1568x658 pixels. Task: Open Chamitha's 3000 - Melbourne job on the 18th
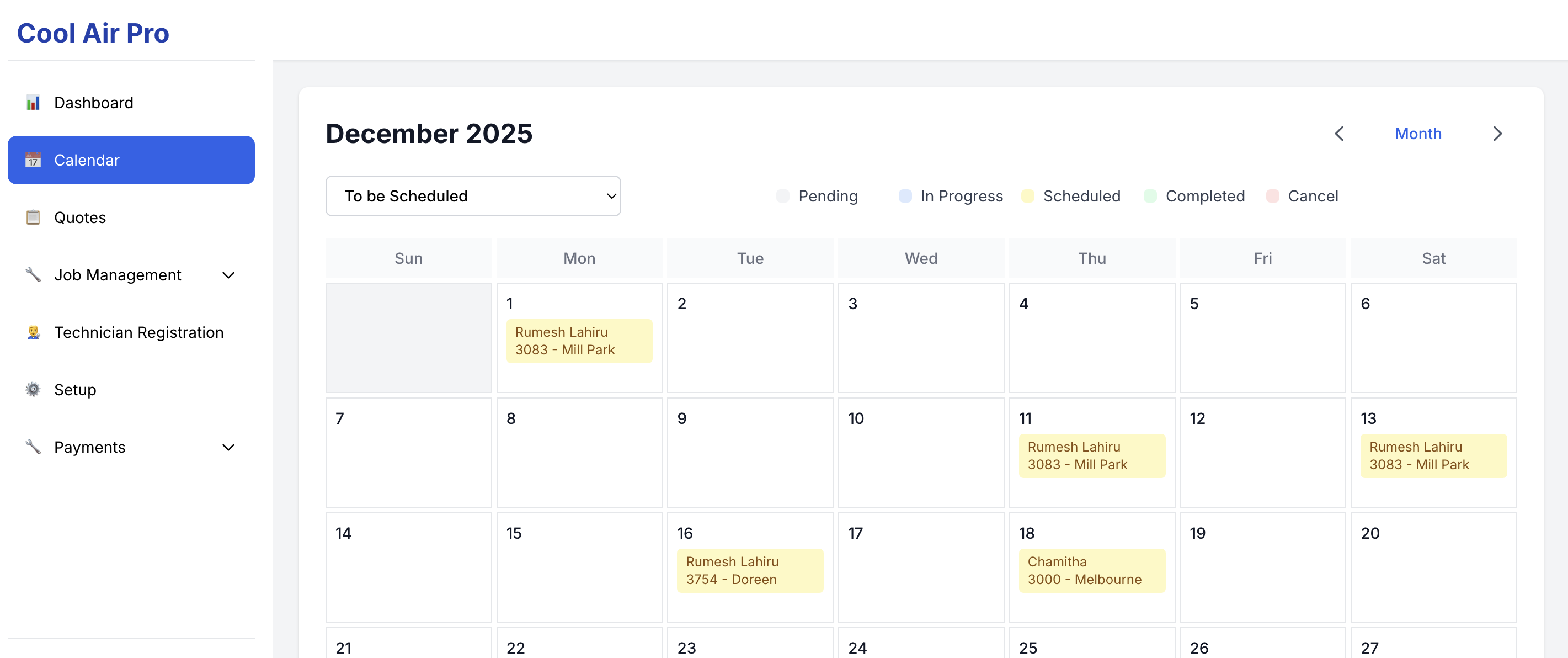(x=1091, y=570)
